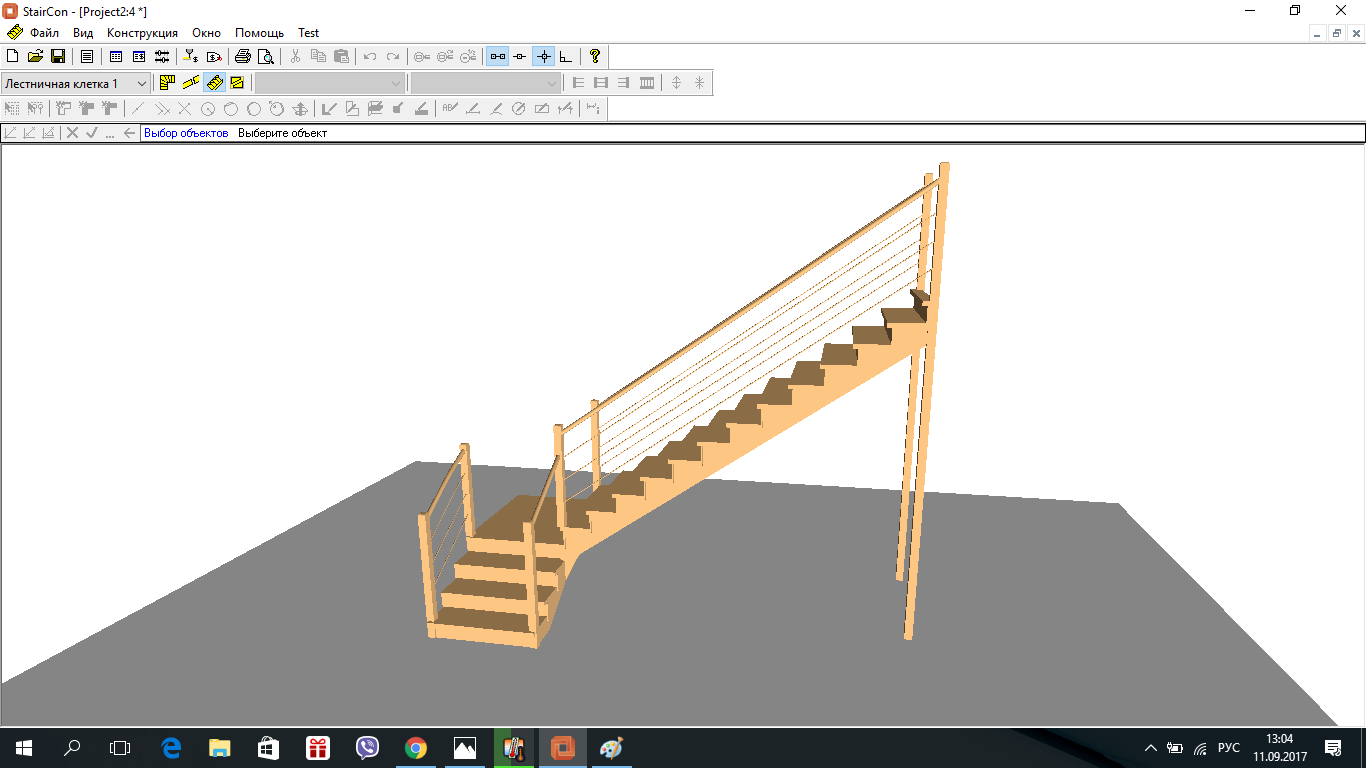Print the project with the printer icon
The height and width of the screenshot is (768, 1366).
click(243, 57)
